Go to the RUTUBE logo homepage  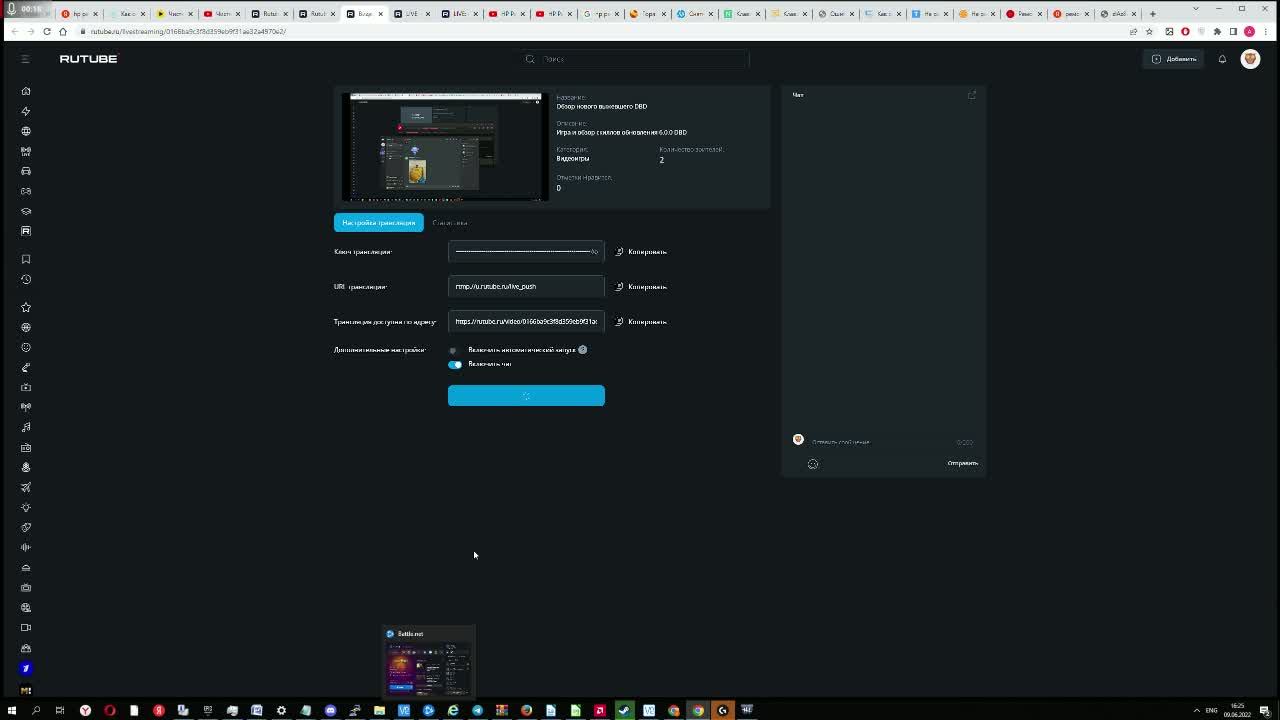pyautogui.click(x=88, y=59)
